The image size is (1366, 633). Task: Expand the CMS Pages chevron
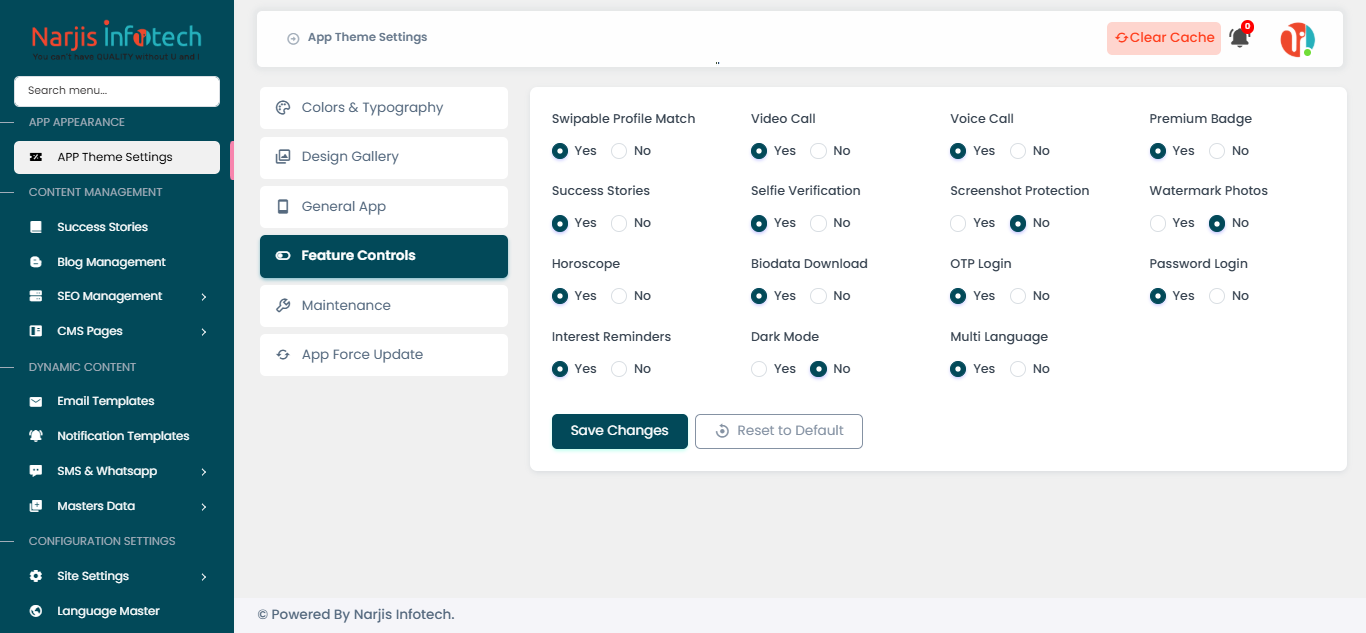point(204,332)
